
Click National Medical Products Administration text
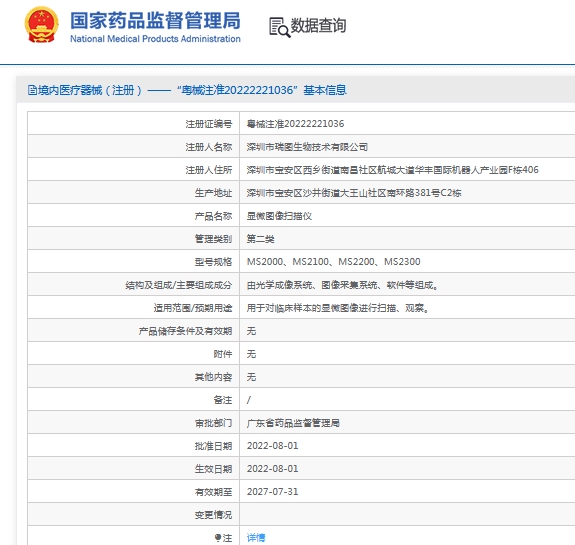(155, 39)
